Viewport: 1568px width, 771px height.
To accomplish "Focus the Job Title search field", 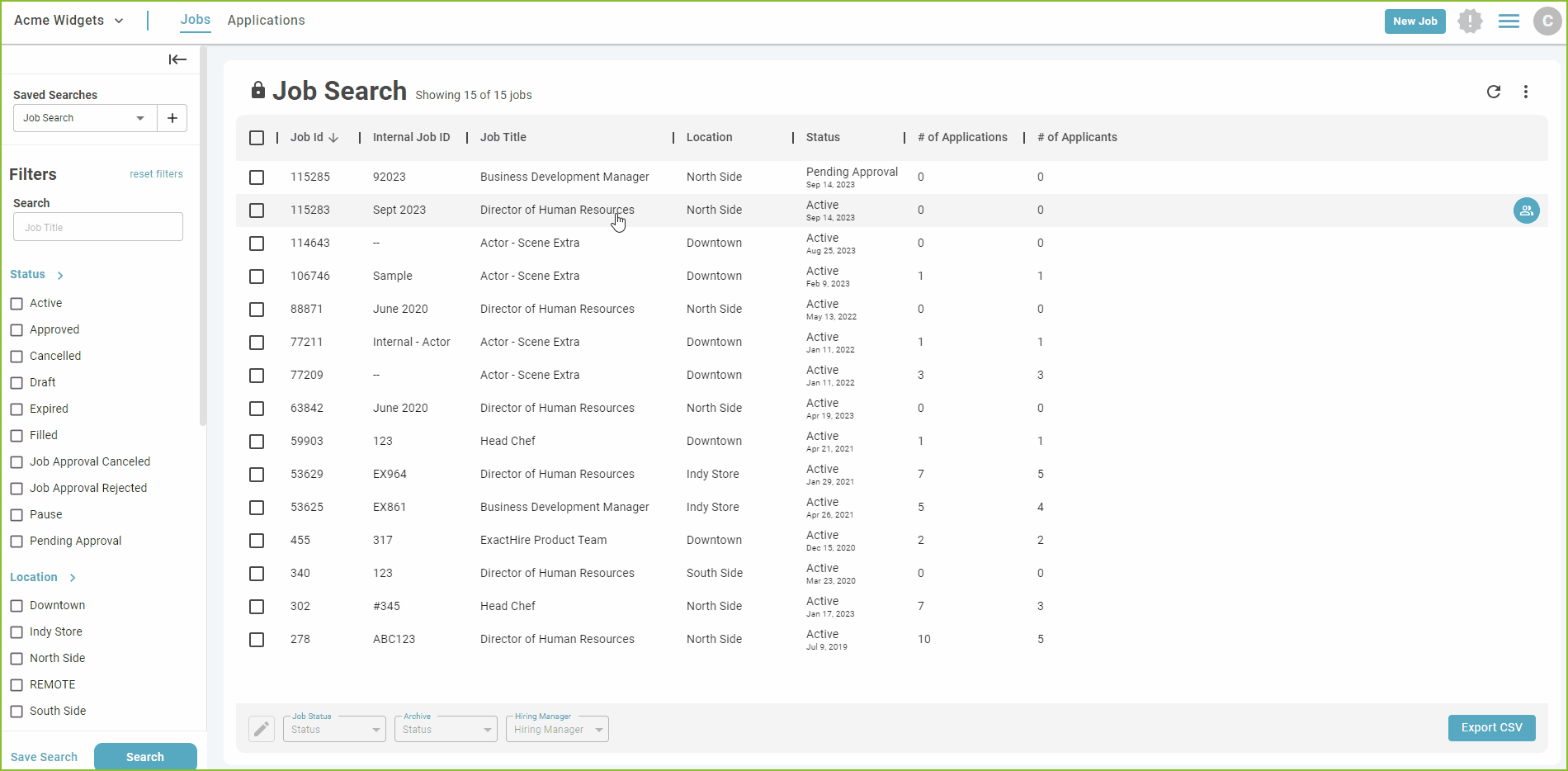I will tap(98, 227).
